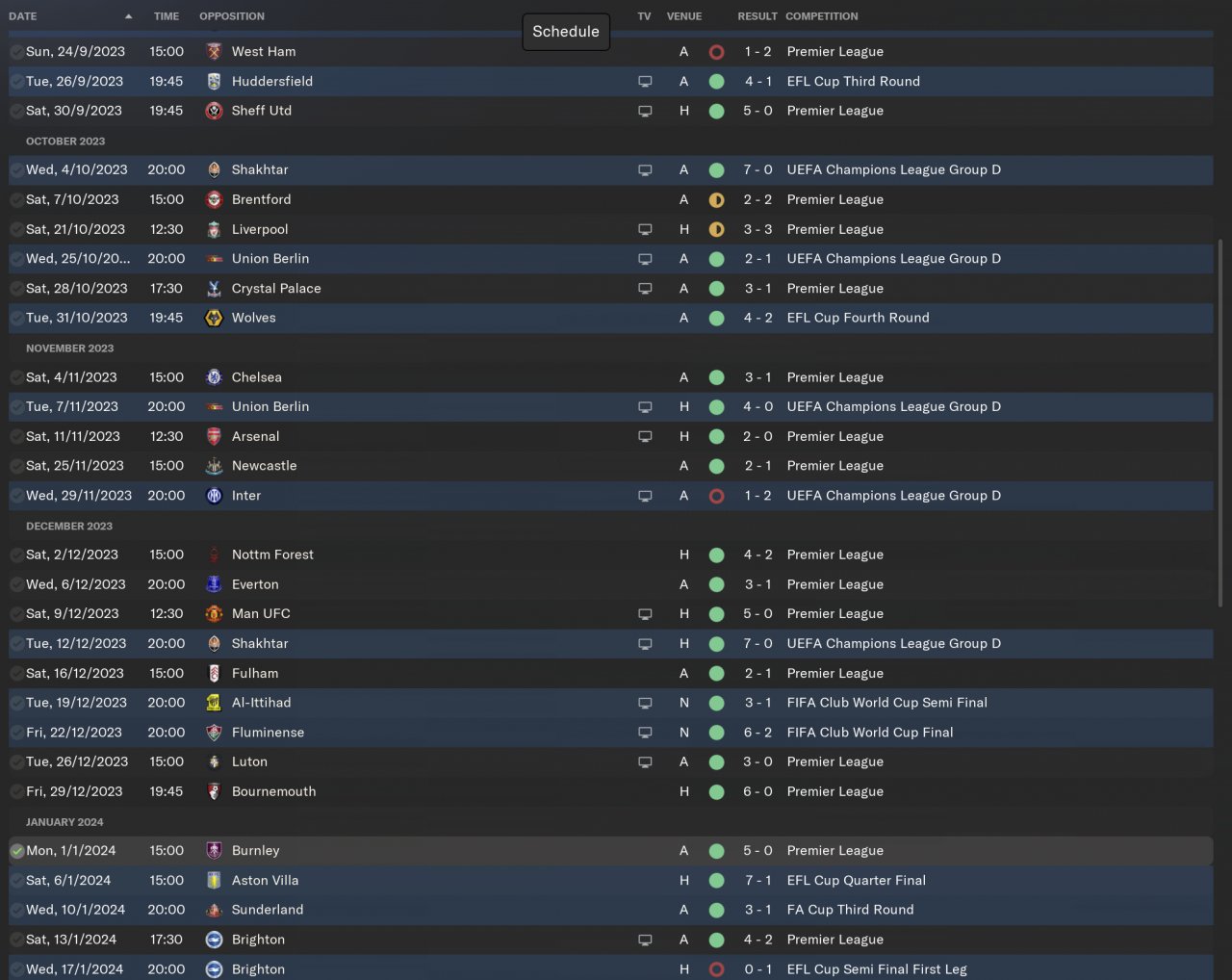Click the Brentford draw result indicator
Screen dimensions: 1232x980
[716, 200]
